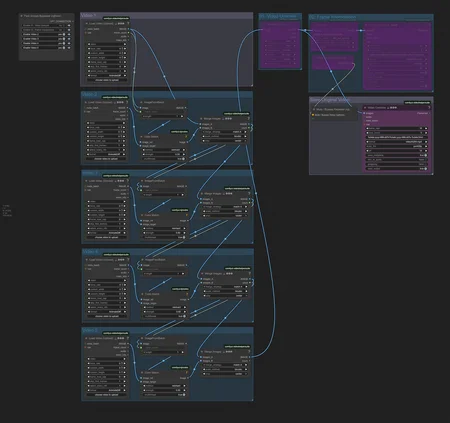Click go-to arrow beside Enable 02 Frame Interpolation row

pyautogui.click(x=69, y=30)
